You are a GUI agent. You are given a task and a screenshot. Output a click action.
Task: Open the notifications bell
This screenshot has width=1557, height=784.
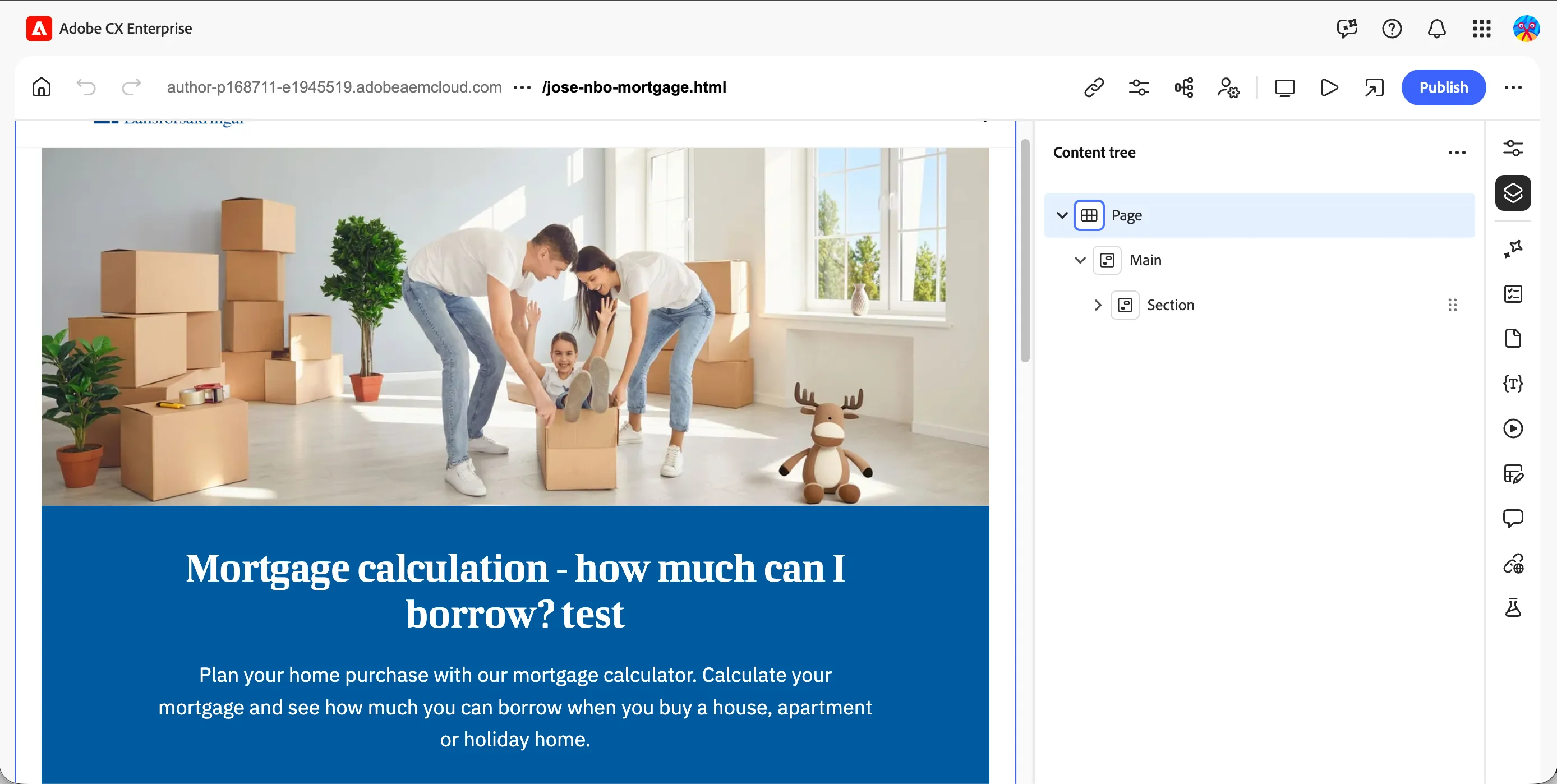(1436, 29)
